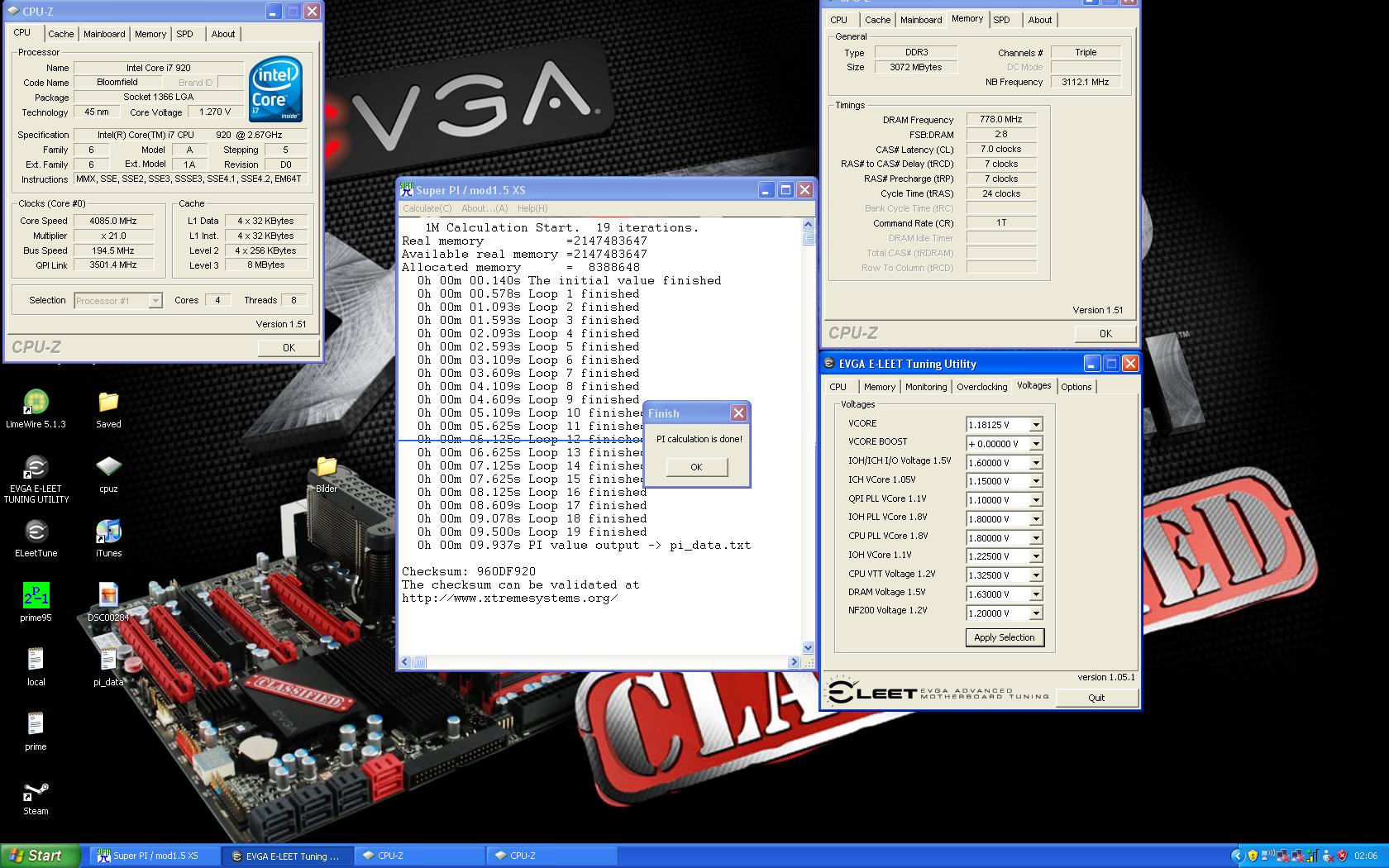Open the ELeetTune desktop icon
This screenshot has height=868, width=1389.
click(x=36, y=532)
